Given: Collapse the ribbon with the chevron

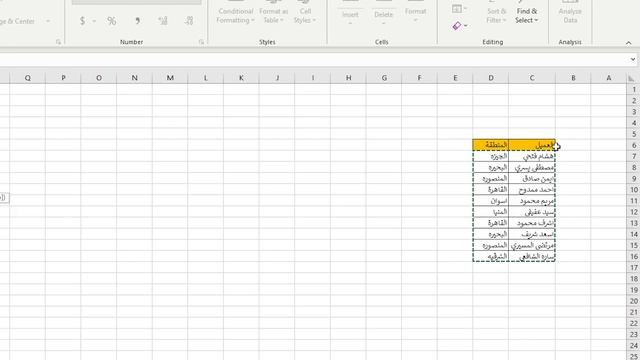Looking at the screenshot, I should (629, 43).
